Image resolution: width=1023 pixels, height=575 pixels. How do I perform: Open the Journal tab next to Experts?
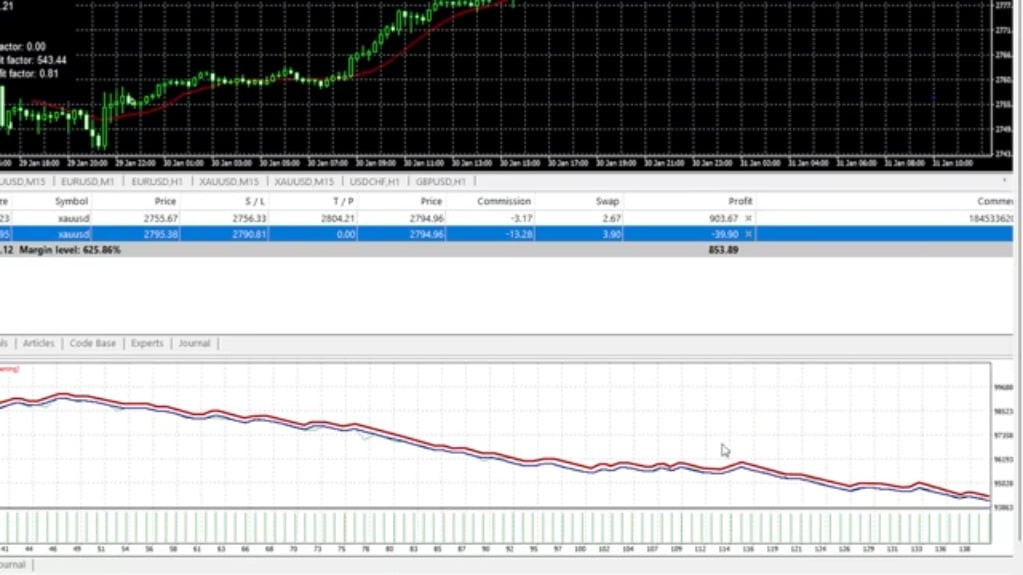click(194, 343)
